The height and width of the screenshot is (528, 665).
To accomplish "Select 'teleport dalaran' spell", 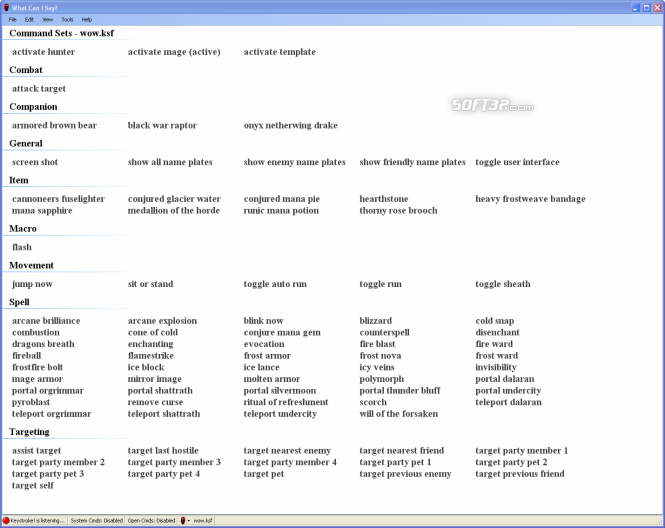I will point(508,402).
